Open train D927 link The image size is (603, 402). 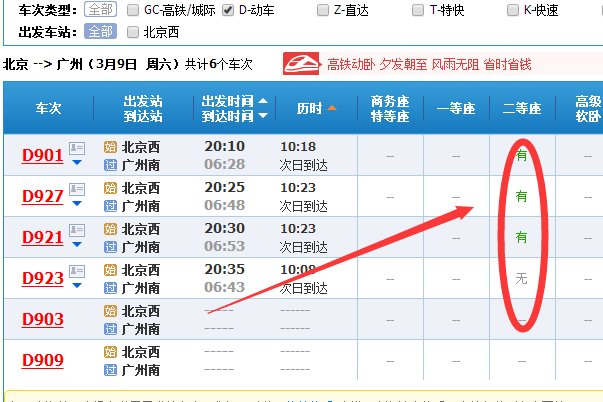click(43, 197)
